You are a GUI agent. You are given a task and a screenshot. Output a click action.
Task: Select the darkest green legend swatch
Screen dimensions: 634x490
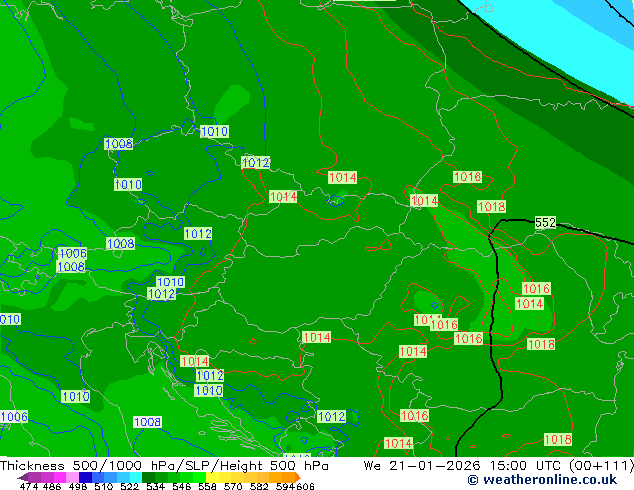click(148, 477)
